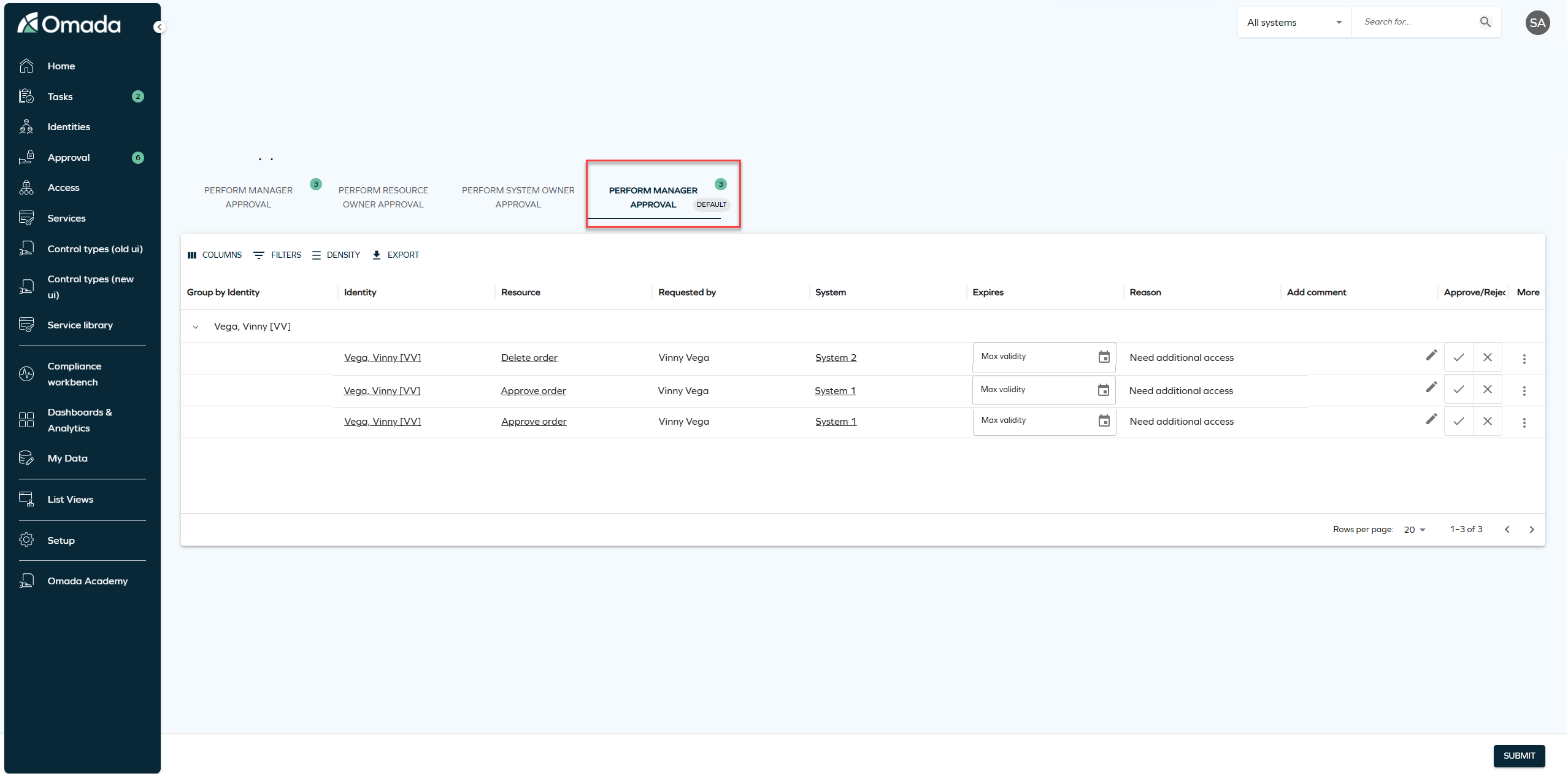Approve the Delete order request
This screenshot has height=774, width=1568.
click(x=1459, y=357)
